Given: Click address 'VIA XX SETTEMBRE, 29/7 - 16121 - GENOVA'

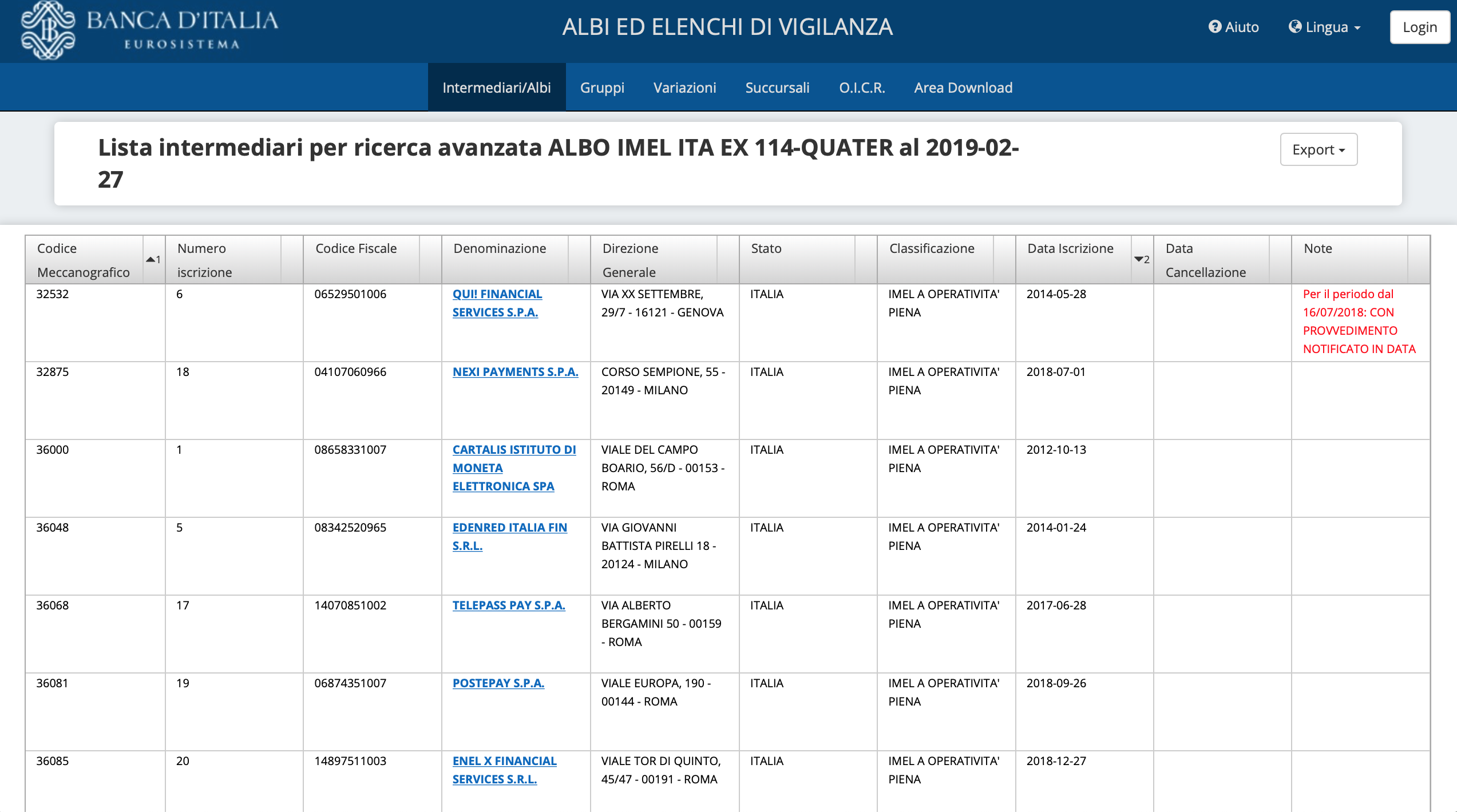Looking at the screenshot, I should coord(663,303).
